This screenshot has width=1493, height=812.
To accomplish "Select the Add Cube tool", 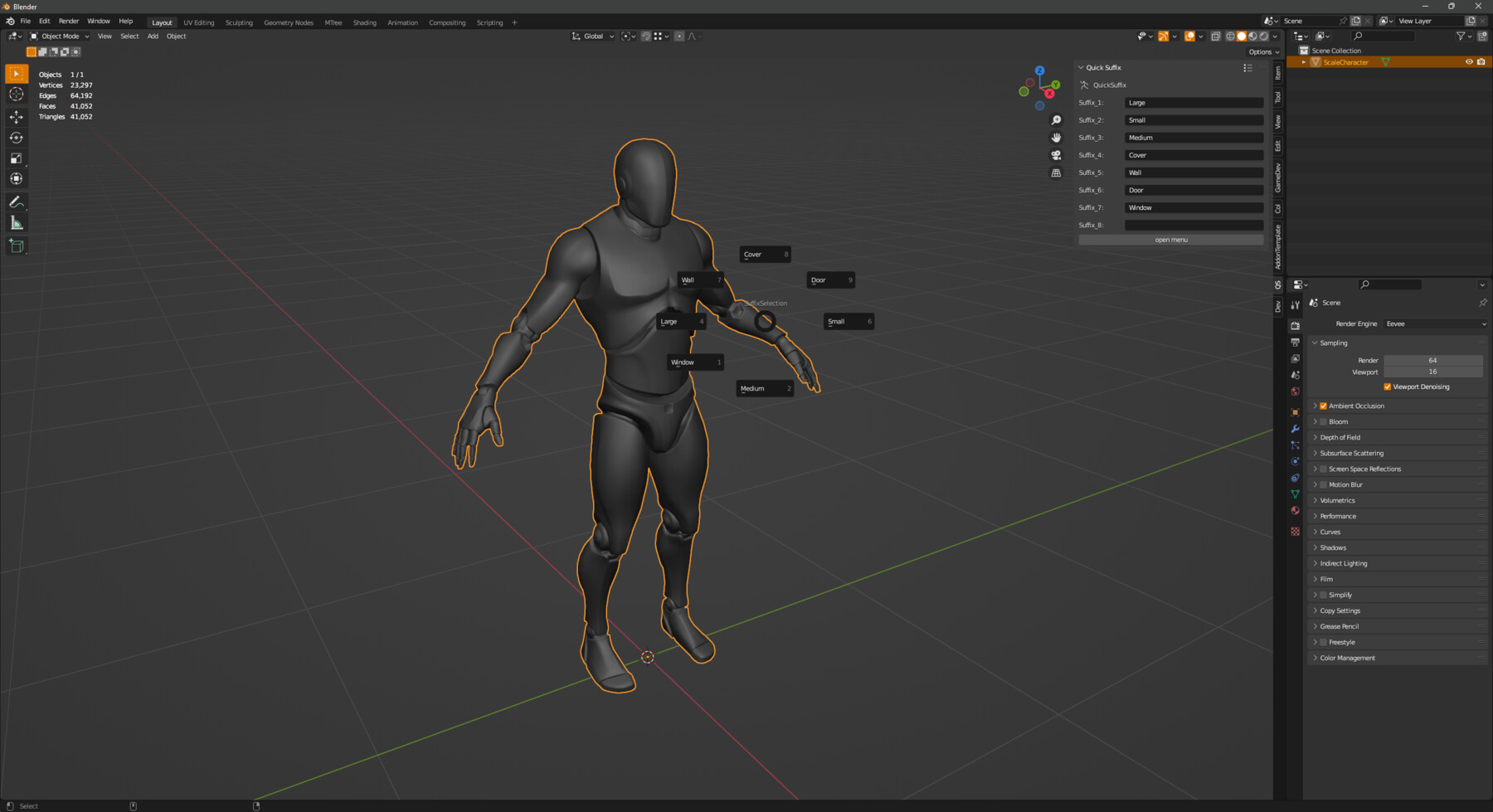I will 17,245.
